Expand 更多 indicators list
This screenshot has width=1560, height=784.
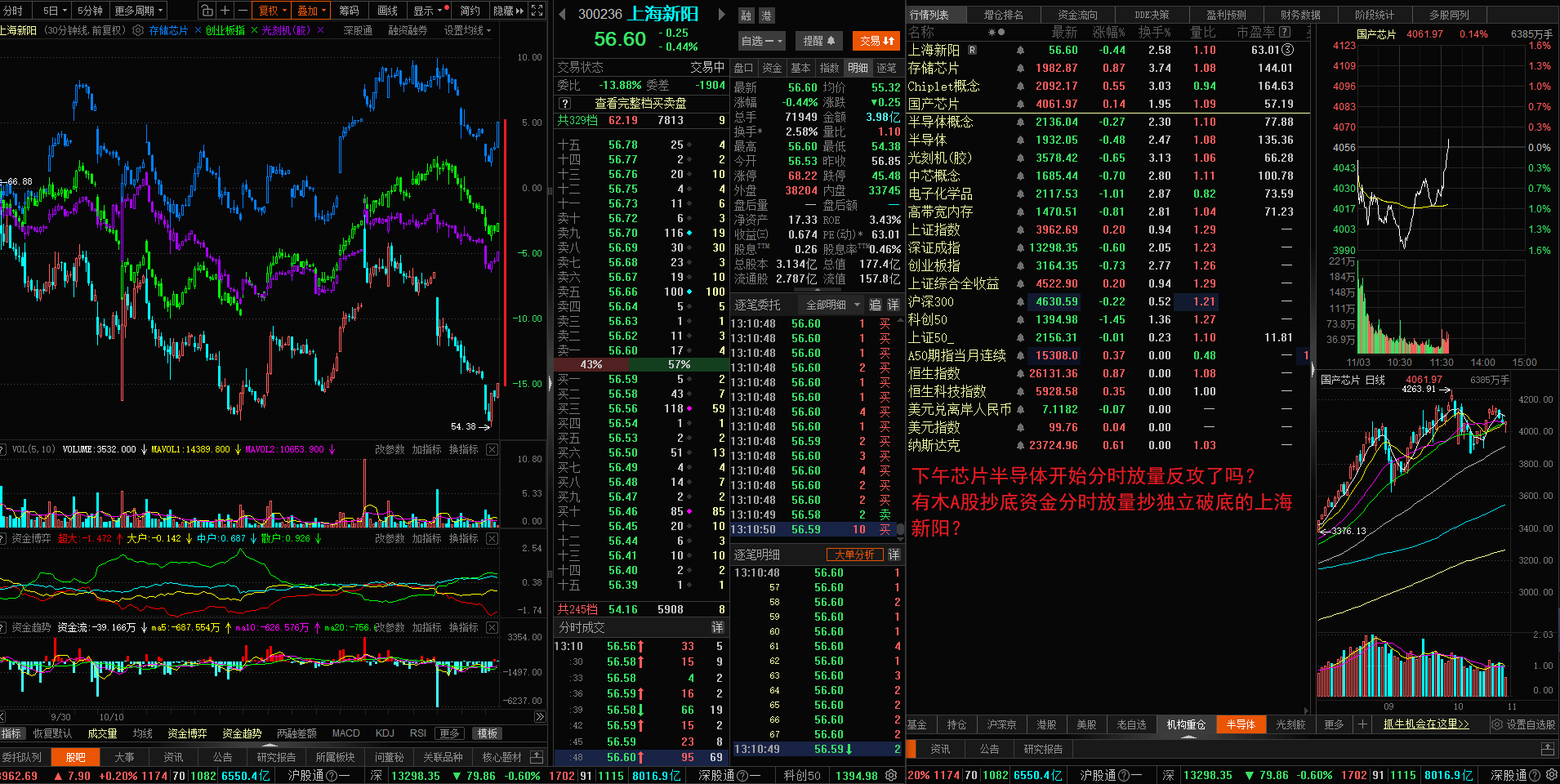(x=449, y=733)
